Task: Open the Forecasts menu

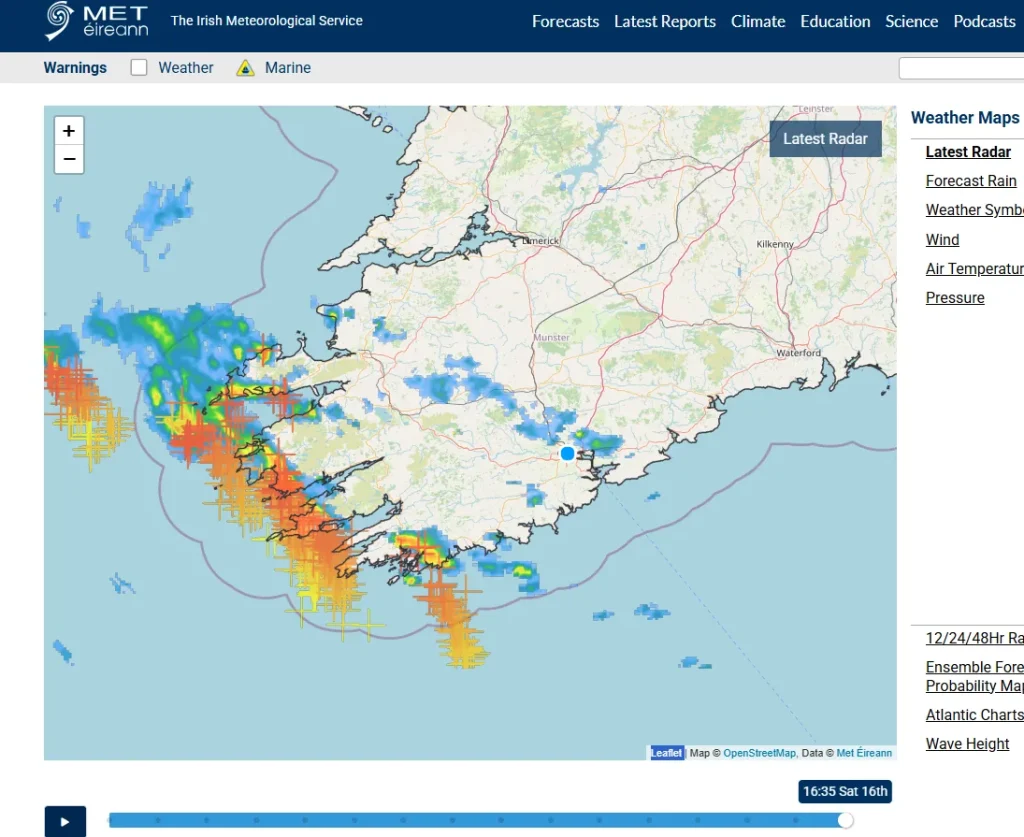Action: tap(565, 21)
